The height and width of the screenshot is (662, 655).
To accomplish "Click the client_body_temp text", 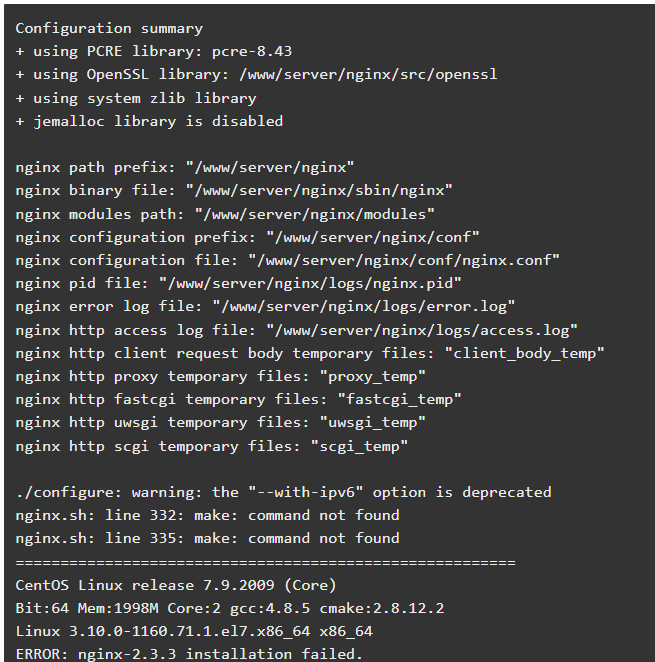I will point(525,353).
